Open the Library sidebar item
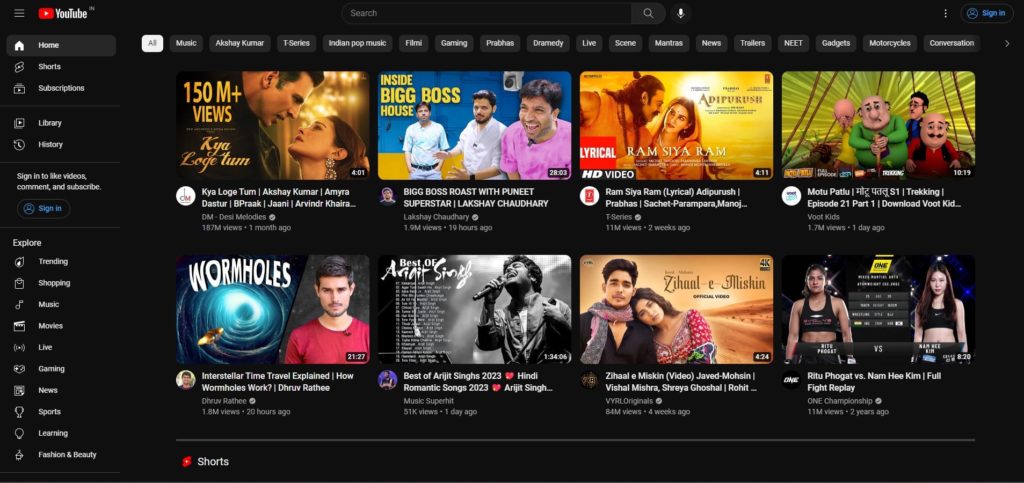Screen dimensions: 1024x483 (50, 123)
